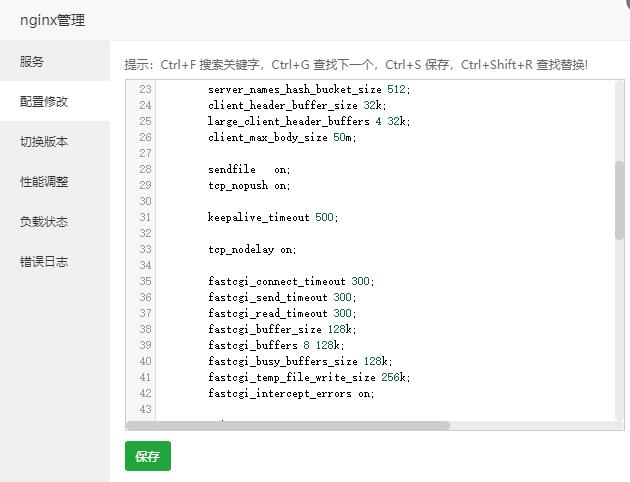The width and height of the screenshot is (630, 482).
Task: Click line number 30 in the gutter
Action: click(x=145, y=201)
